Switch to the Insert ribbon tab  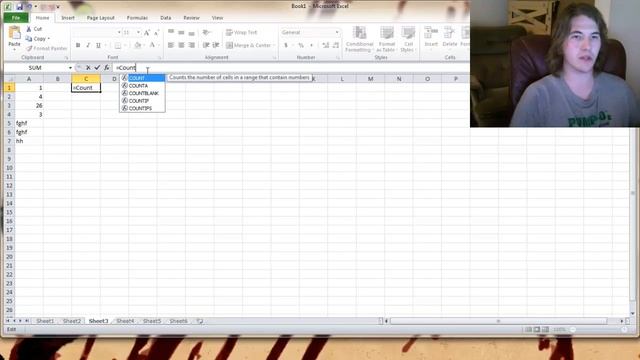point(68,18)
